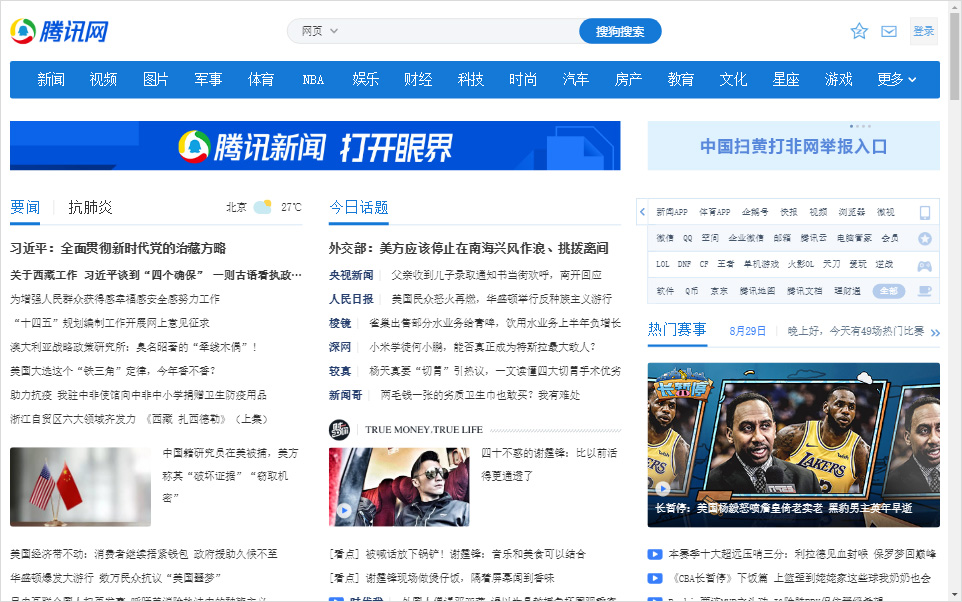This screenshot has height=602, width=962.
Task: Click the 搜狗搜索 search button
Action: click(x=620, y=31)
